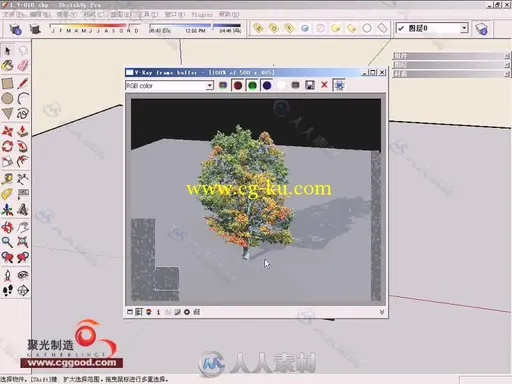Open the layer dropdown arrow

pyautogui.click(x=464, y=28)
